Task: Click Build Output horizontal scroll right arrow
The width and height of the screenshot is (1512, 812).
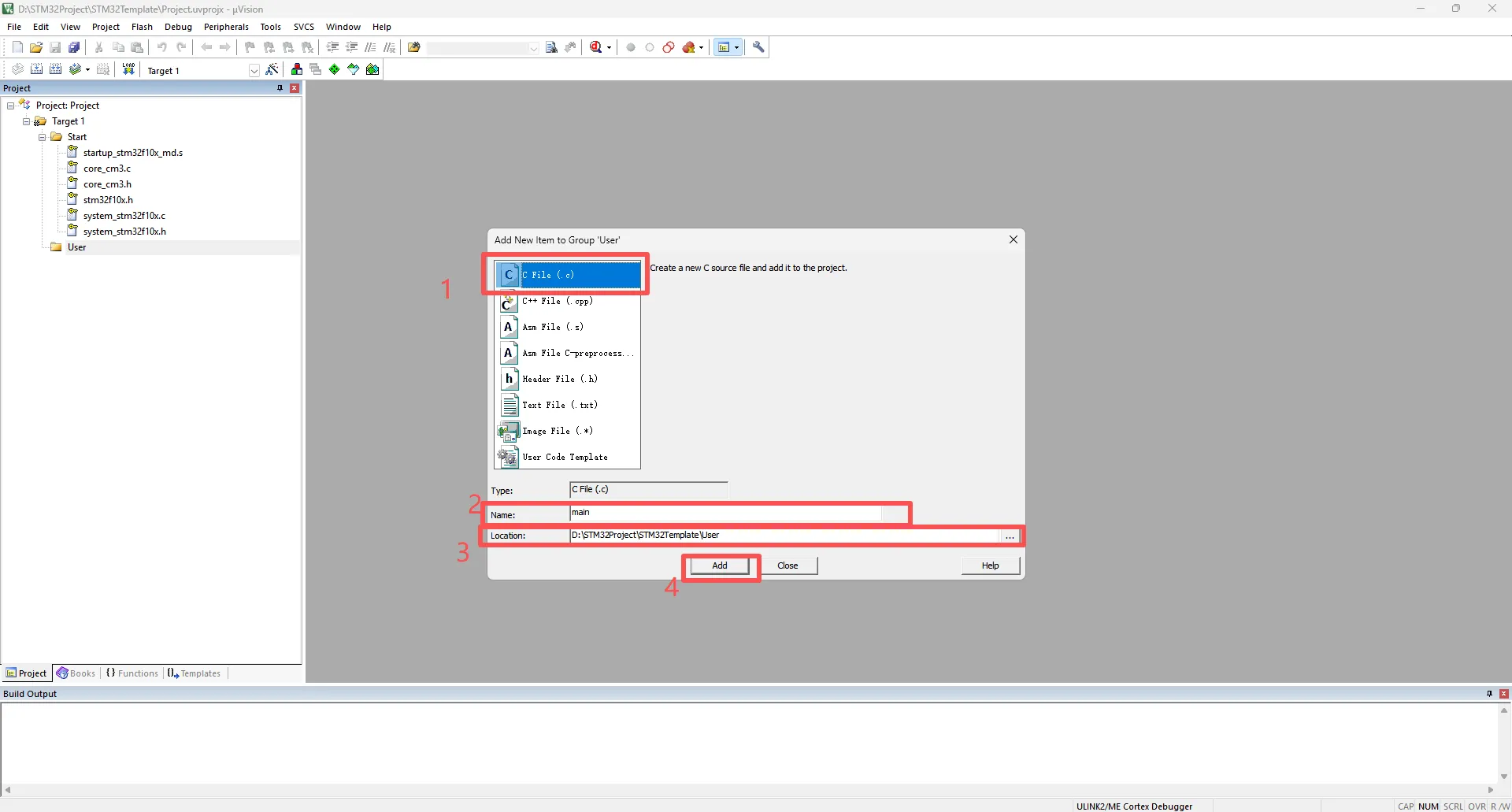Action: coord(1491,789)
